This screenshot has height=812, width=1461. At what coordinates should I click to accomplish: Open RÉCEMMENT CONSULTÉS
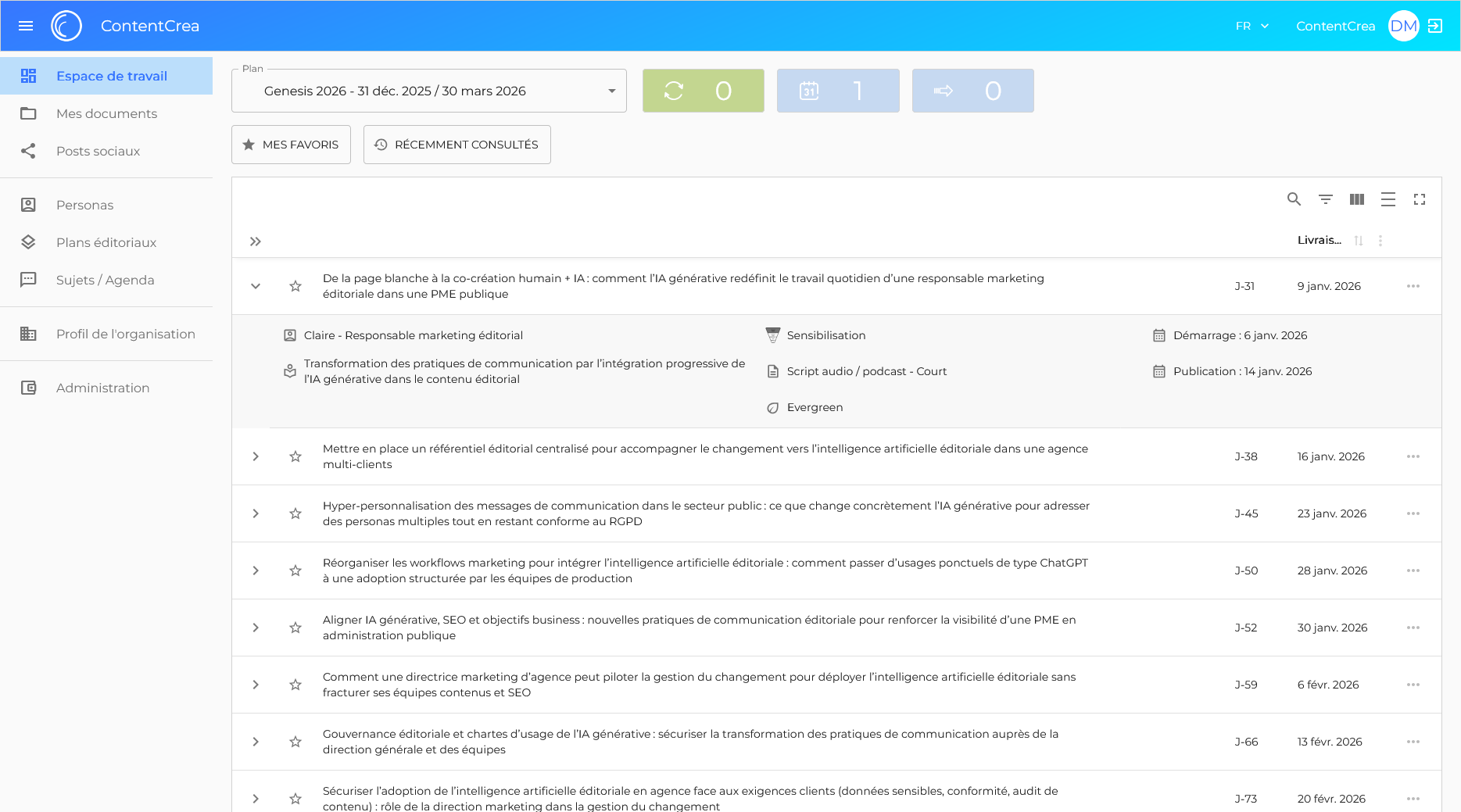457,145
